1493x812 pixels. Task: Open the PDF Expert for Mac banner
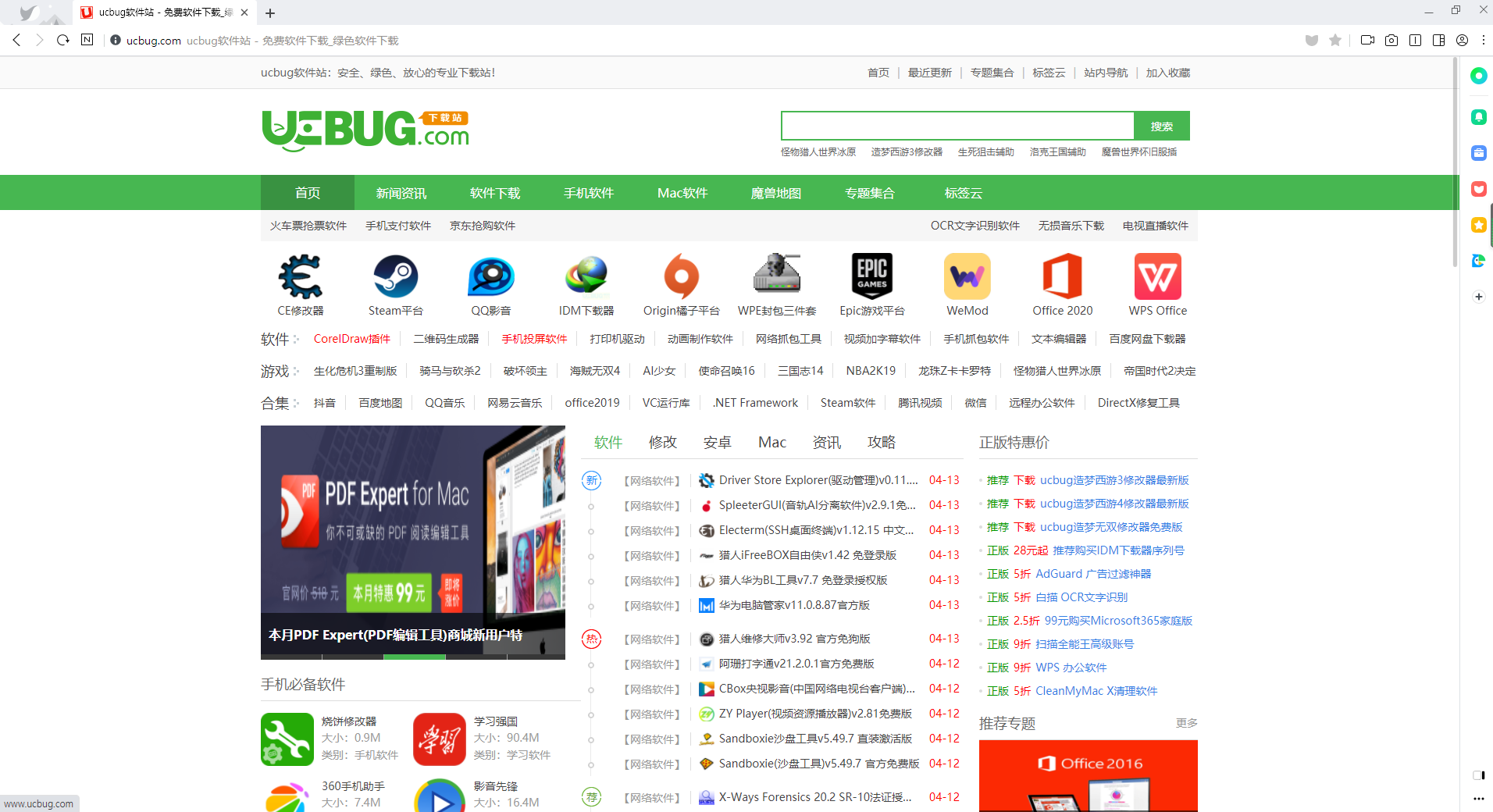(x=413, y=542)
